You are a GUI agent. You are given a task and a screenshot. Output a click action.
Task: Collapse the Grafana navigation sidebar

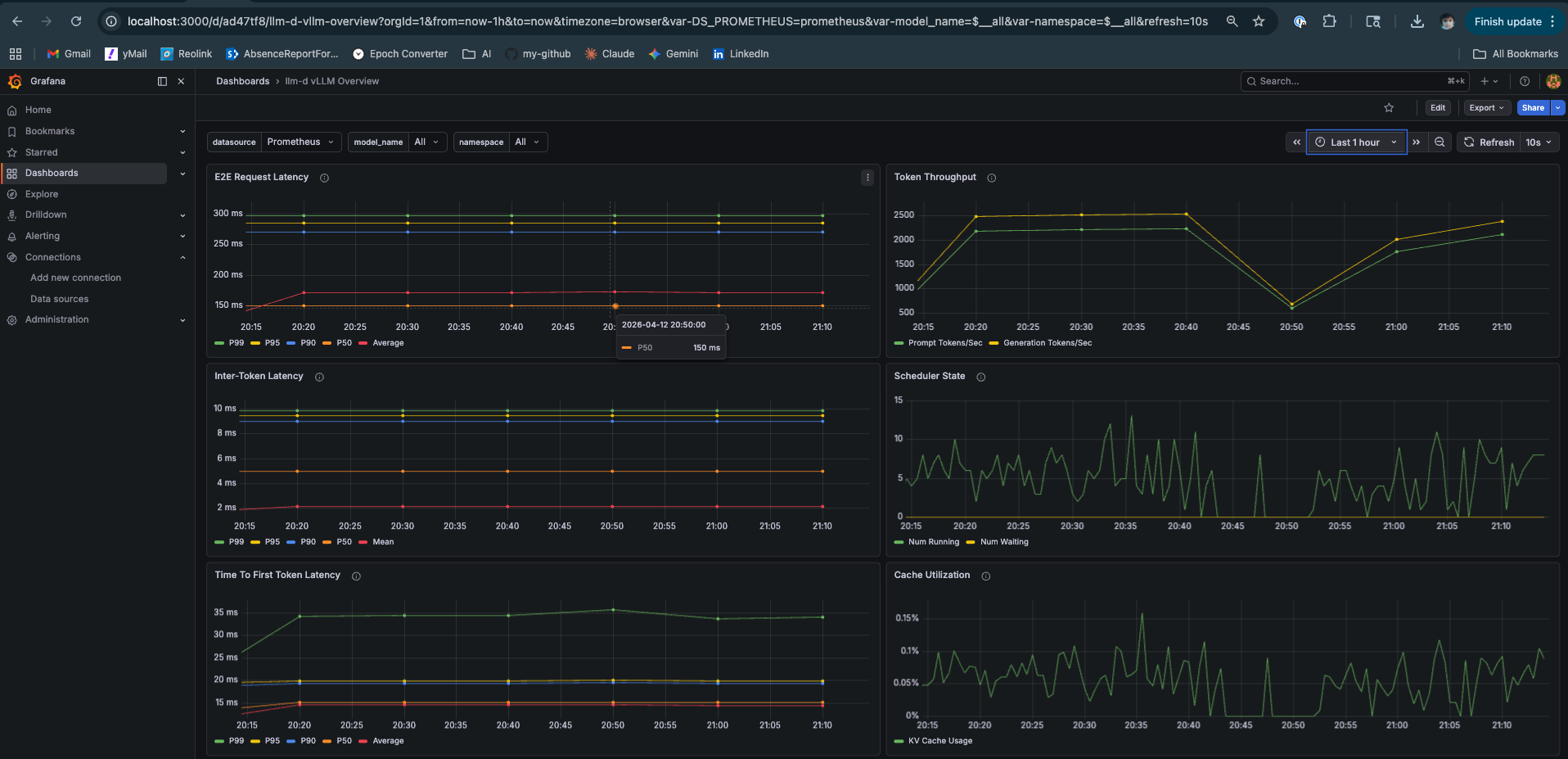pyautogui.click(x=161, y=81)
